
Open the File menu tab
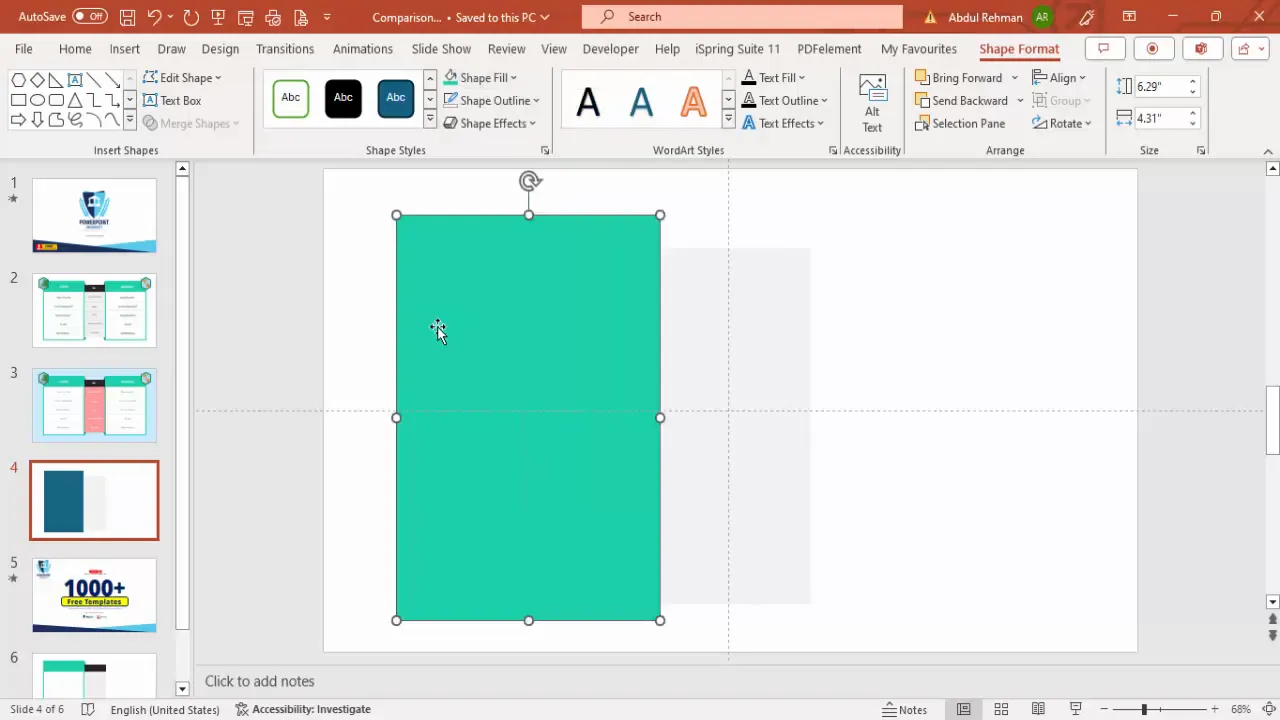24,48
